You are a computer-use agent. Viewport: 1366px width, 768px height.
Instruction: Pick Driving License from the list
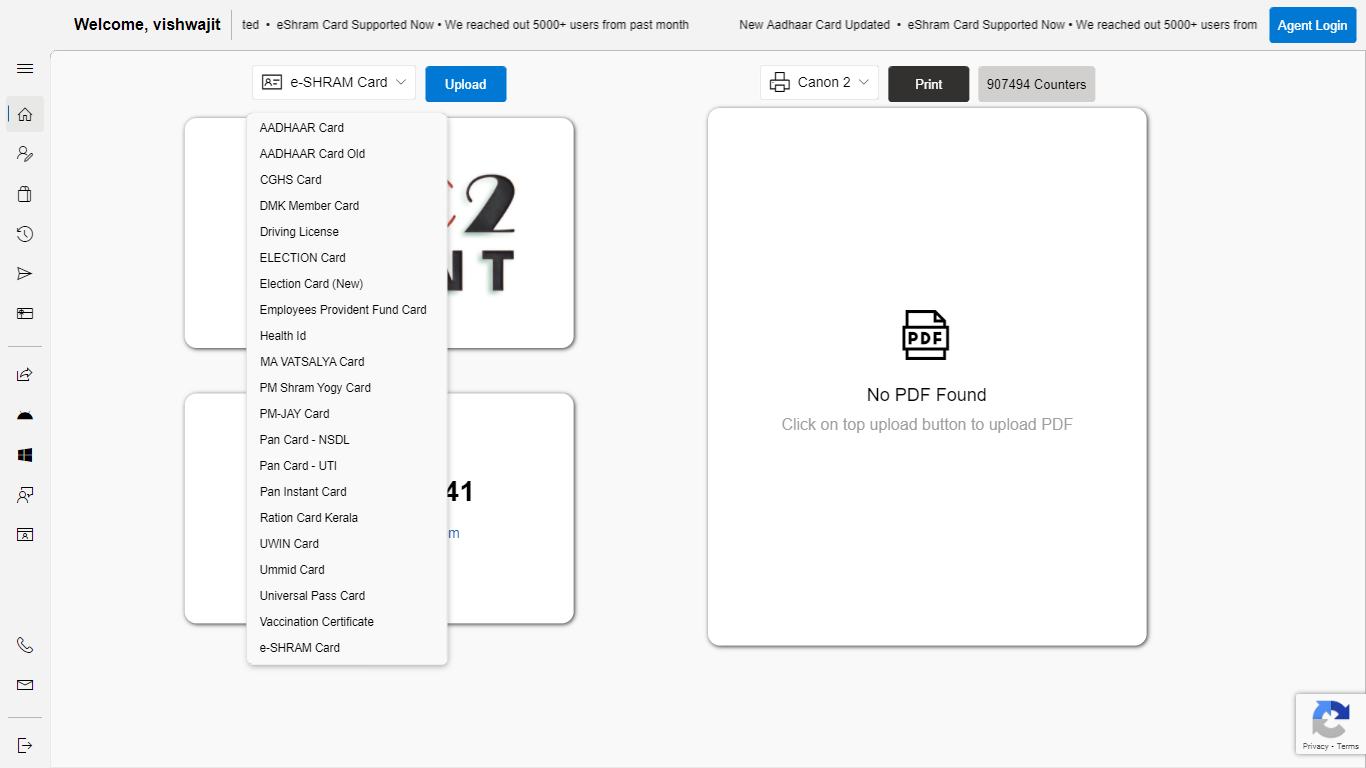[x=347, y=232]
